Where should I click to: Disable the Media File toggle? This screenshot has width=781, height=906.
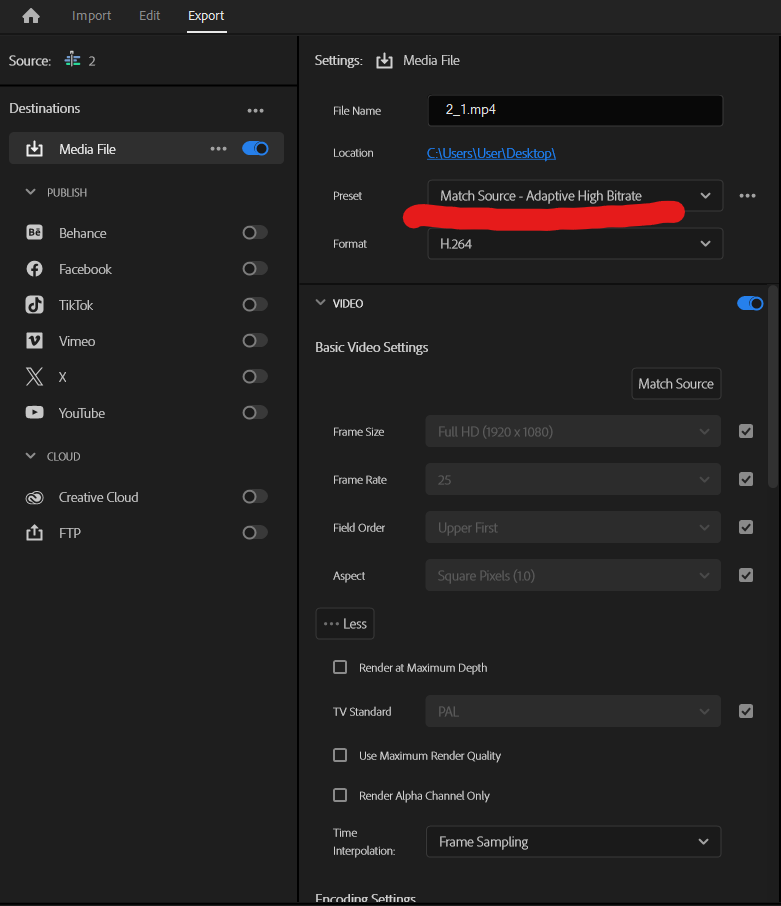[256, 147]
